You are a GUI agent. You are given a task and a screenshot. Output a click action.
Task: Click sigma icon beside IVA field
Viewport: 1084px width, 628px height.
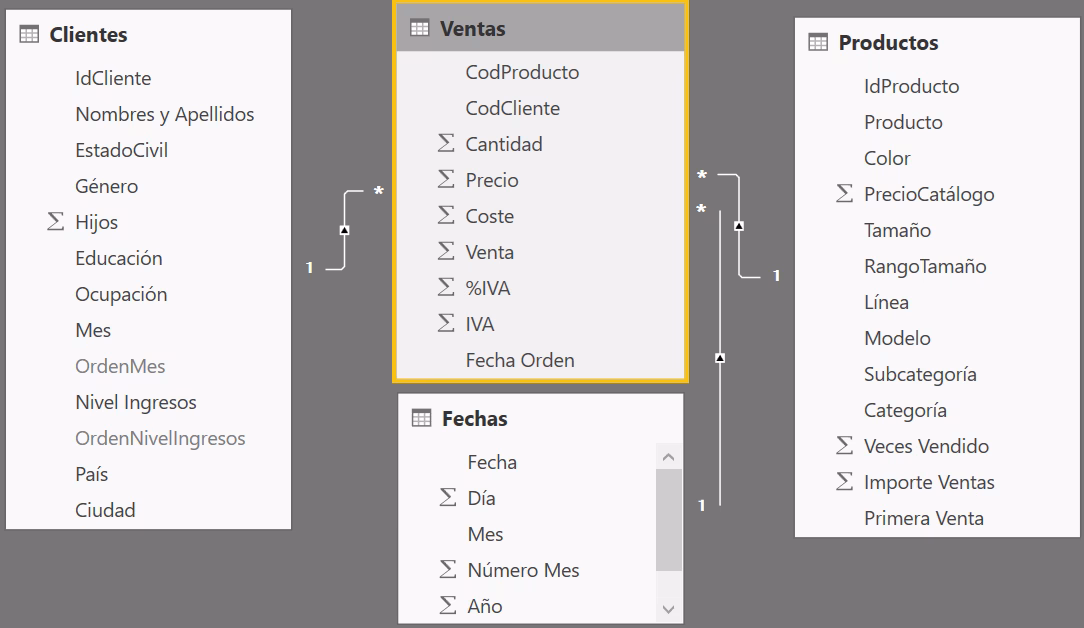[x=446, y=323]
